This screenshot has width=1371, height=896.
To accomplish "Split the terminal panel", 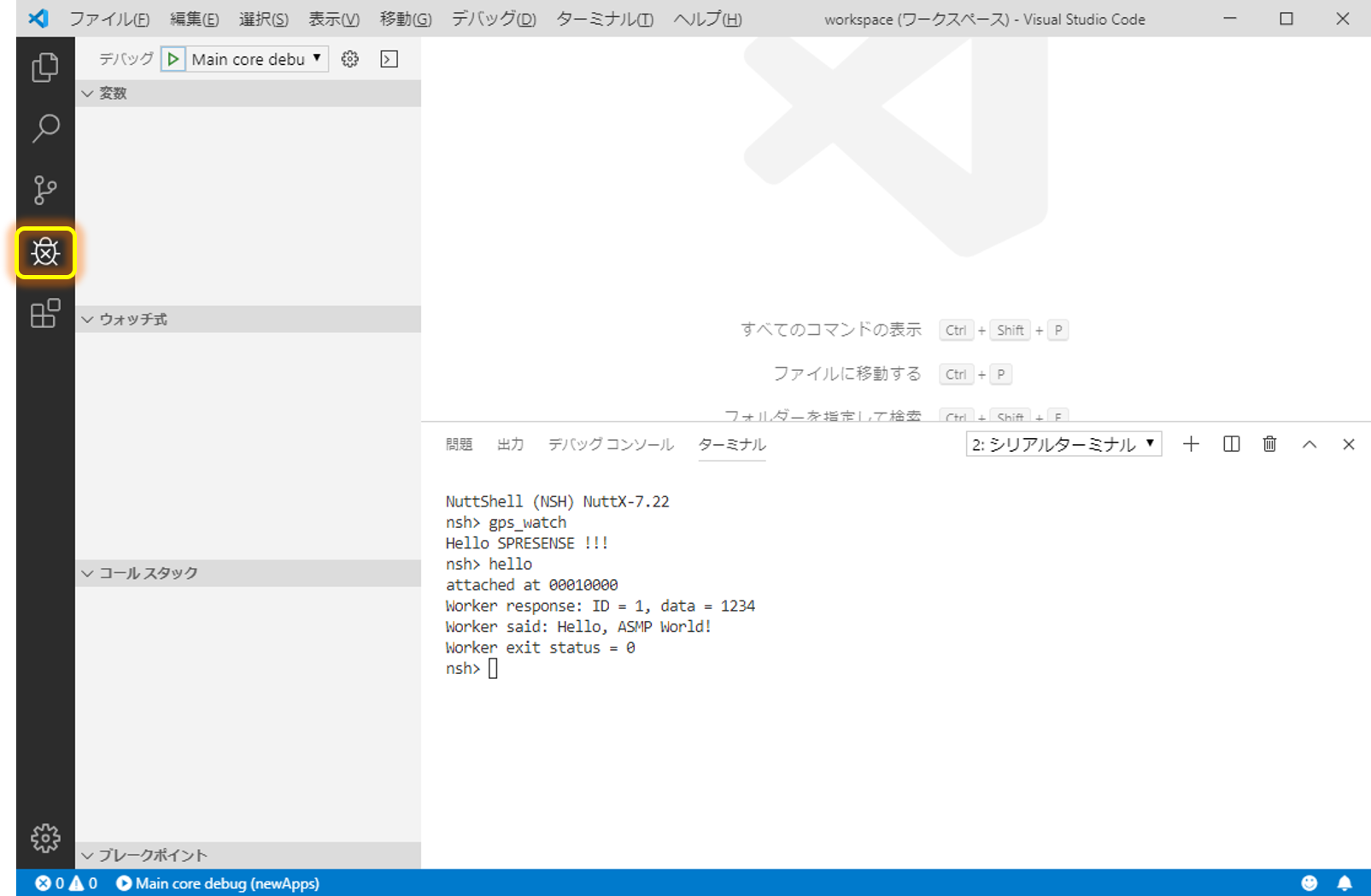I will click(x=1230, y=443).
